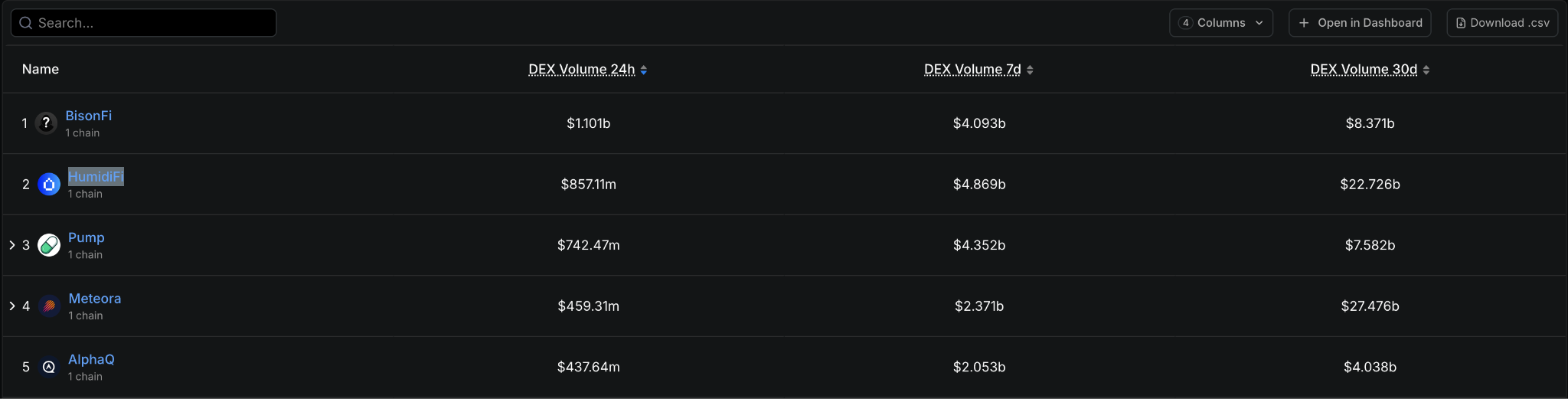Click the Meteora protocol logo
The height and width of the screenshot is (399, 1568).
(x=49, y=306)
